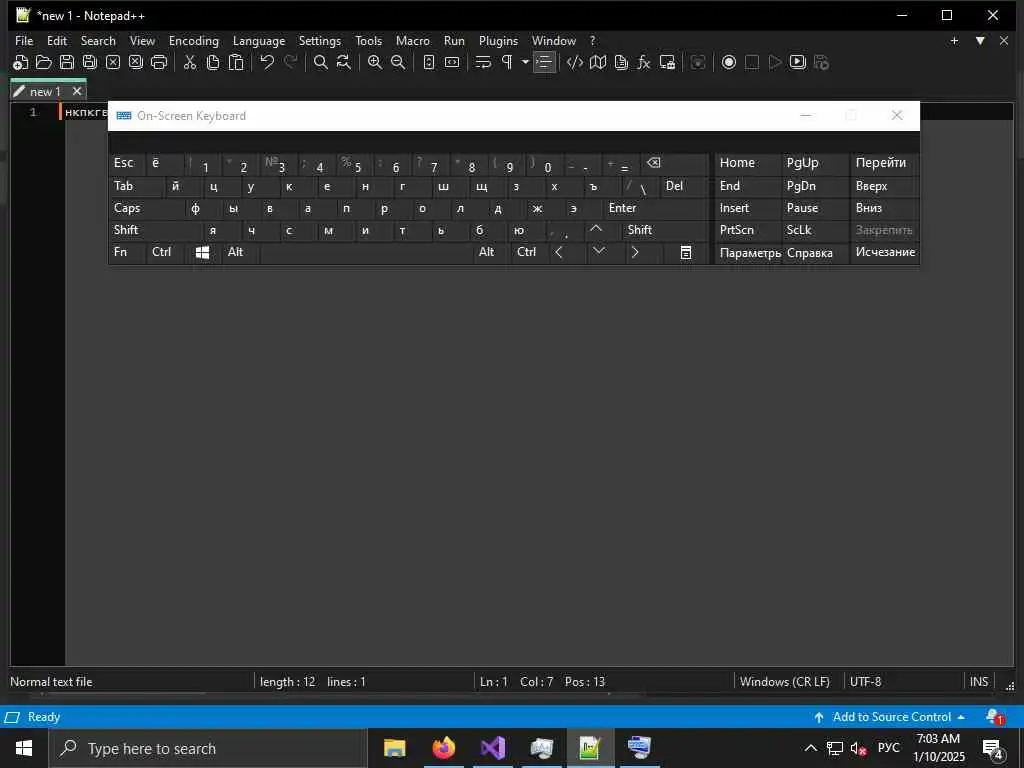
Task: Click the Перейти key
Action: coord(885,163)
